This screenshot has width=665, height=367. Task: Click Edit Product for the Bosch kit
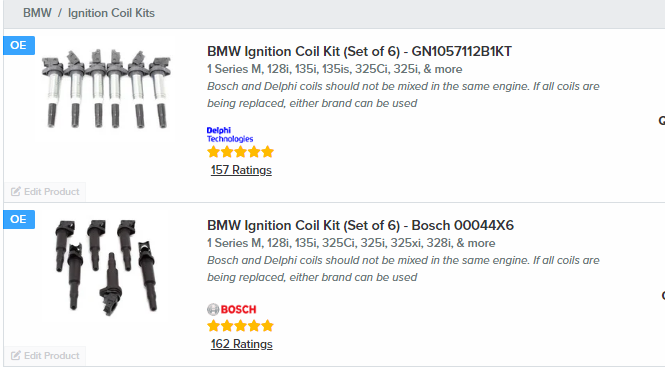45,356
